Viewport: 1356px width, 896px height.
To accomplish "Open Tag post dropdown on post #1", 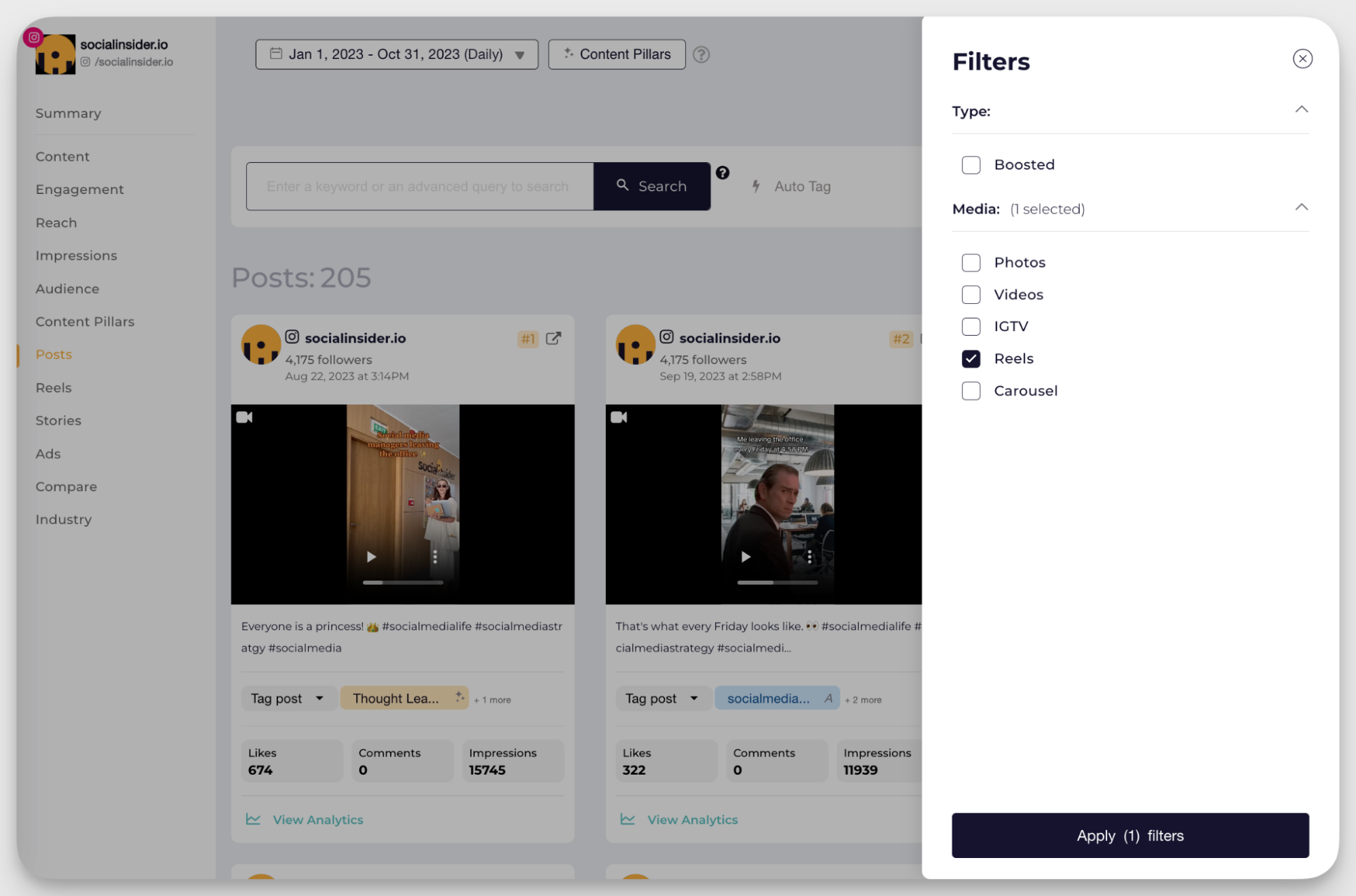I will click(x=288, y=698).
